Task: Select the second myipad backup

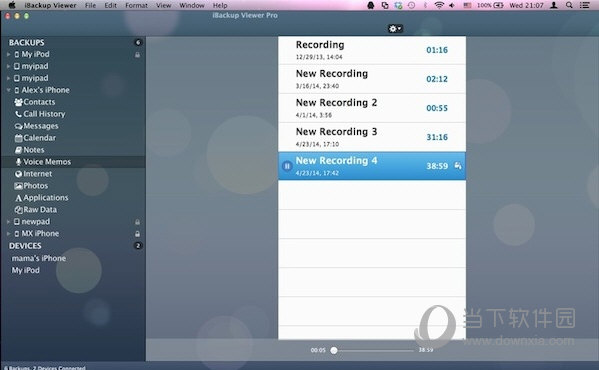Action: tap(35, 78)
